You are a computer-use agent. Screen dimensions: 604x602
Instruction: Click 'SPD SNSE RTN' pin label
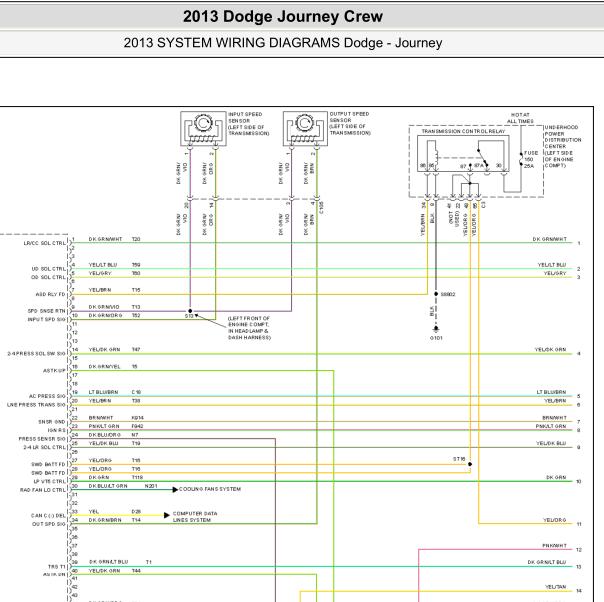point(47,311)
